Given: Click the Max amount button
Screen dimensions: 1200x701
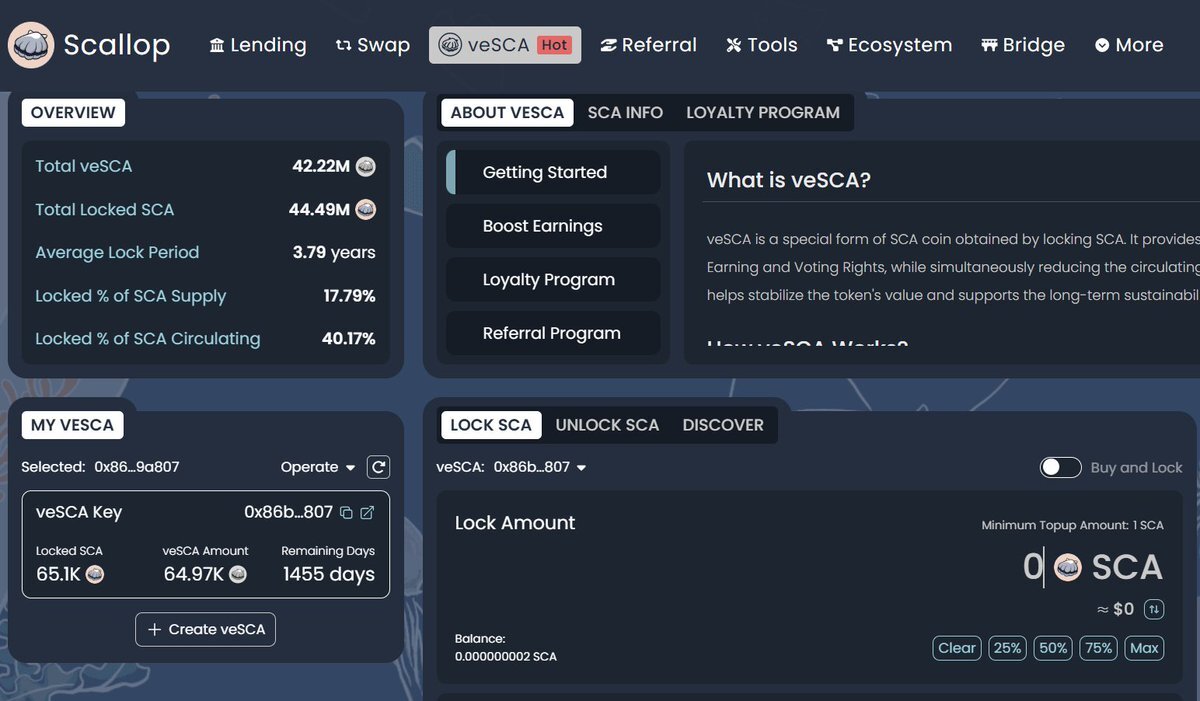Looking at the screenshot, I should [1144, 648].
